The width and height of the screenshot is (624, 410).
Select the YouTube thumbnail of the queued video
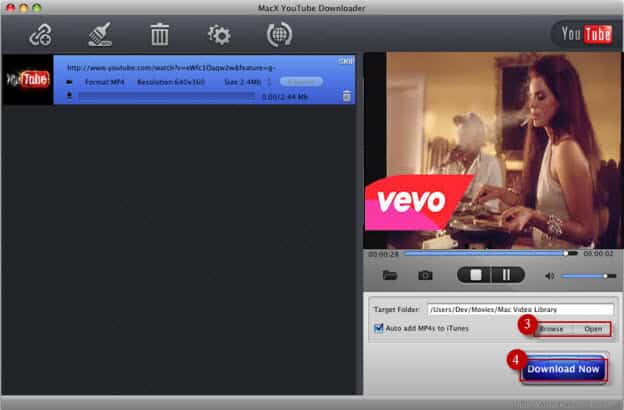[28, 80]
